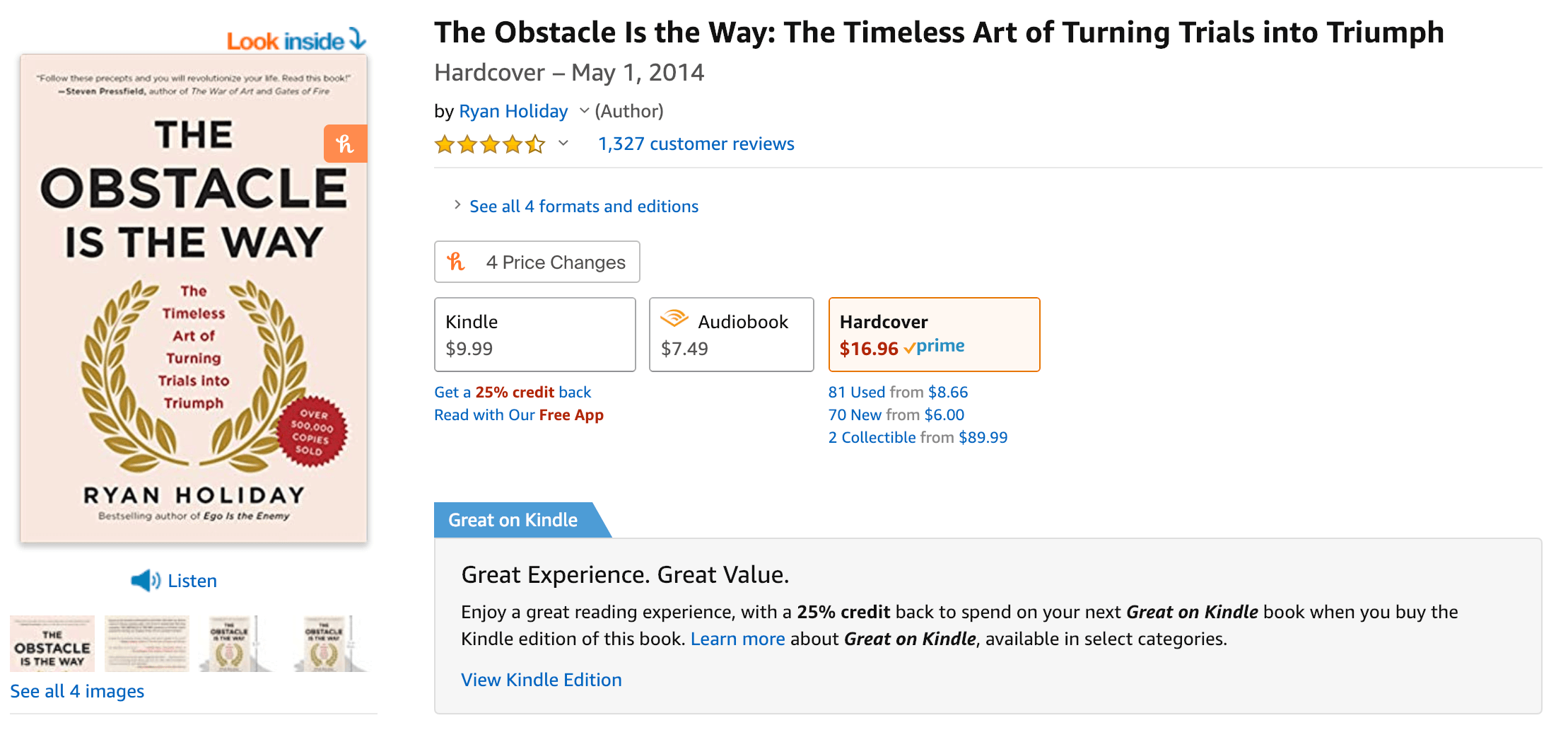Click the Prime checkmark logo
The width and height of the screenshot is (1568, 730).
934,347
